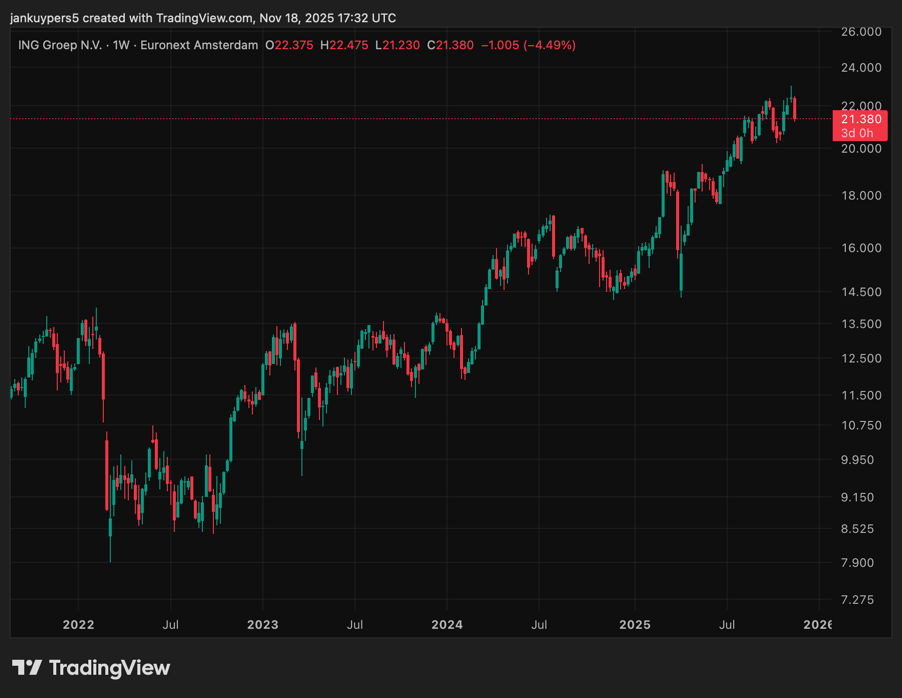Click the 2025 label on time axis
Screen dimensions: 902x698
click(635, 625)
